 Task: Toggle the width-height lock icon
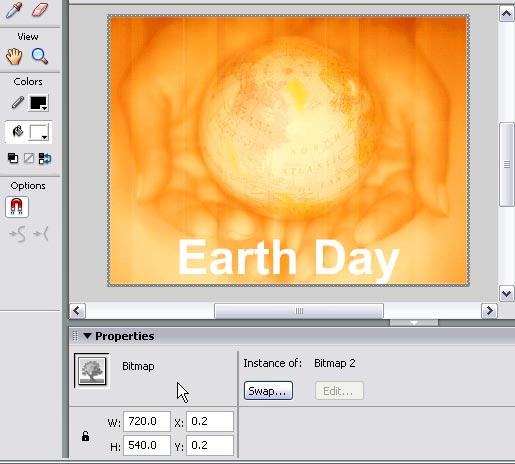click(x=85, y=436)
